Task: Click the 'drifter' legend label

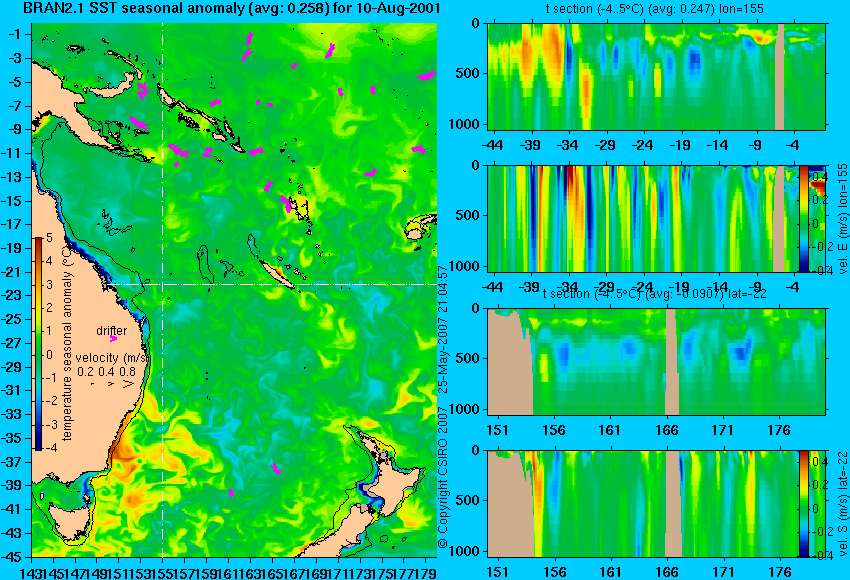Action: point(112,330)
